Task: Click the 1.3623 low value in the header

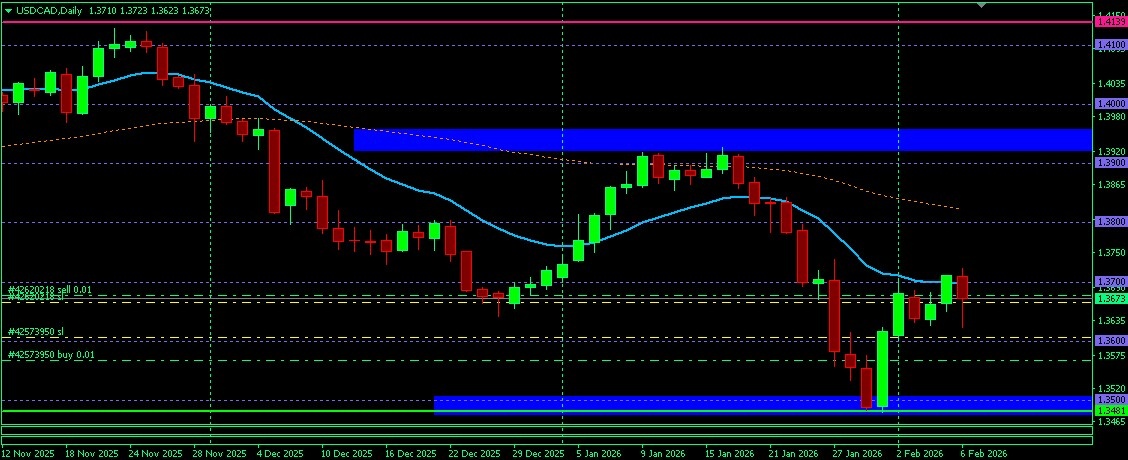Action: [x=165, y=12]
